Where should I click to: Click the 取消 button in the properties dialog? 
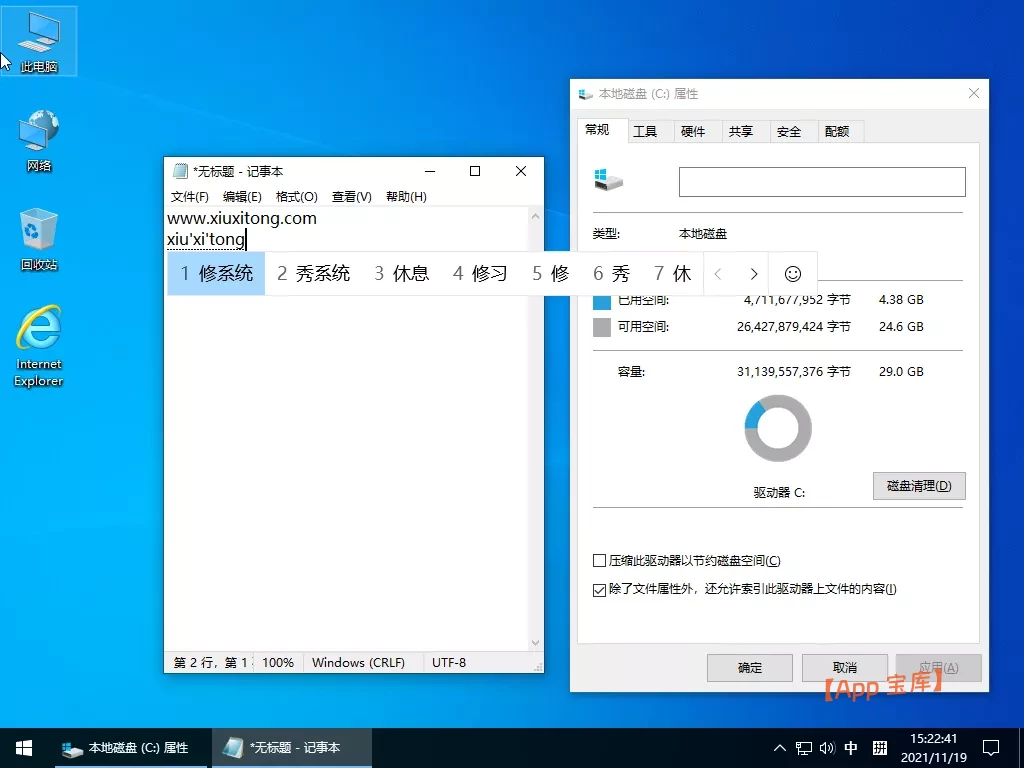point(844,667)
